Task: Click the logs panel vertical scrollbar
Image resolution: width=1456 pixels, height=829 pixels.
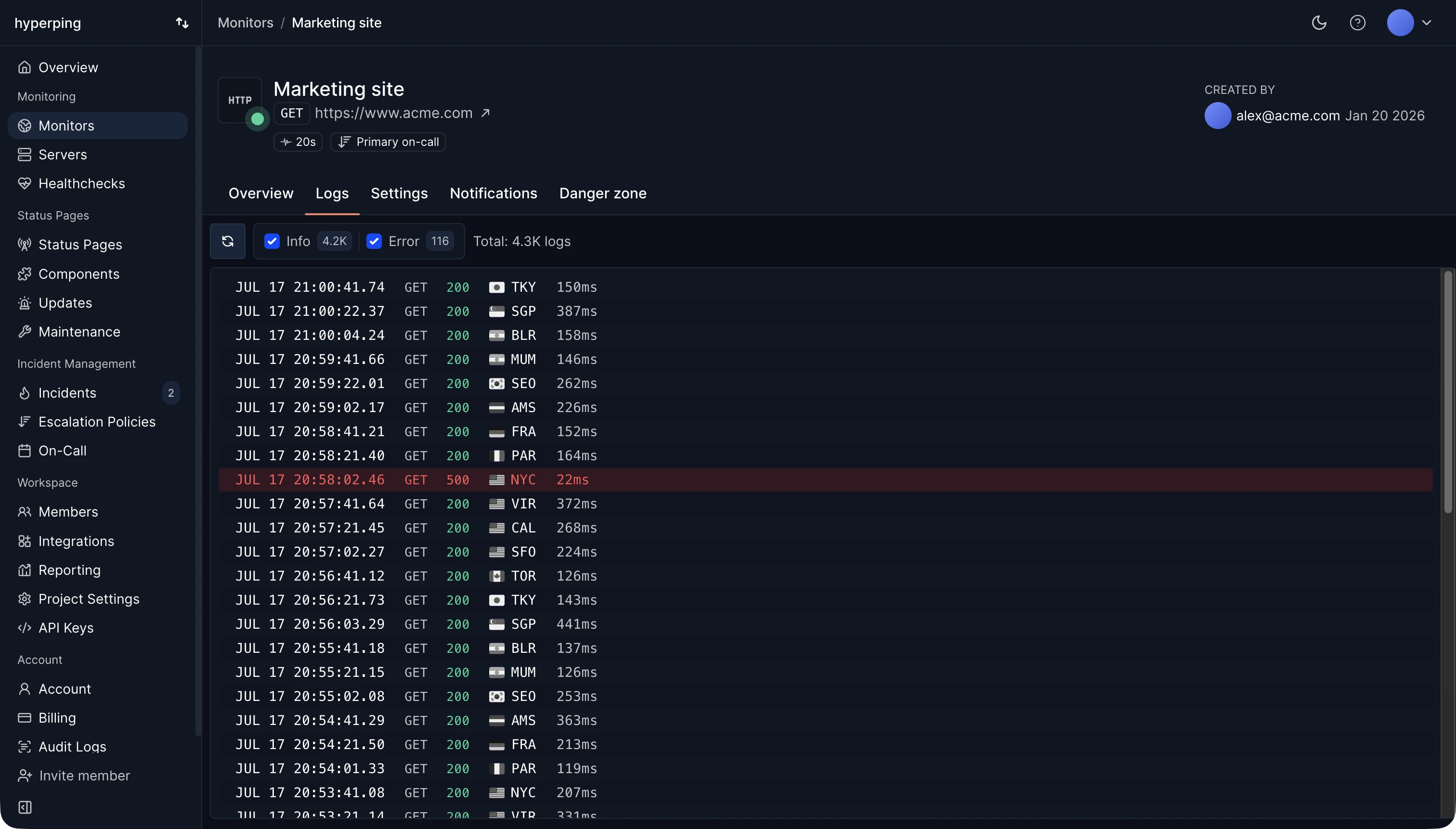Action: pos(1447,392)
